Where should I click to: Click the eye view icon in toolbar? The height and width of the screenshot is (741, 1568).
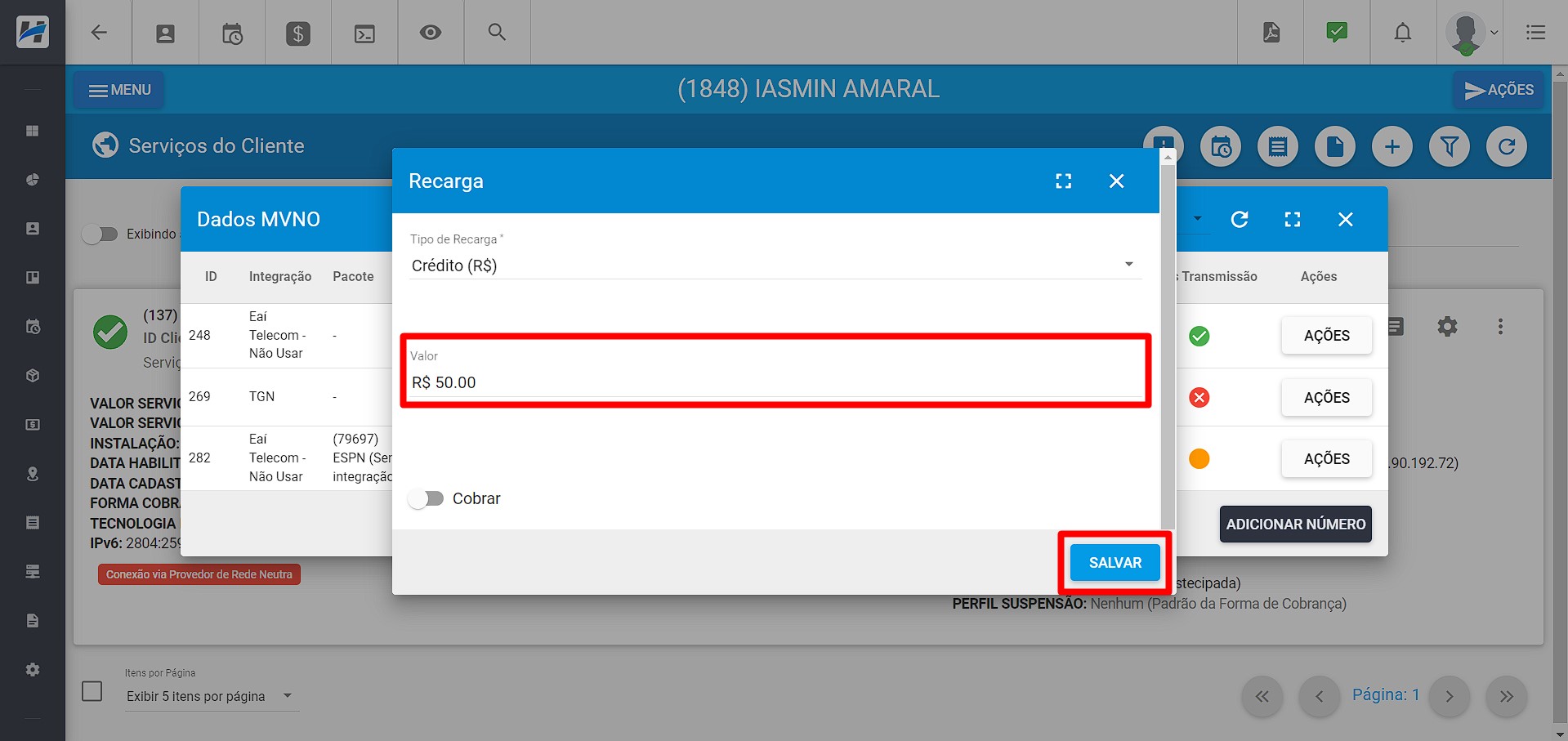tap(430, 33)
